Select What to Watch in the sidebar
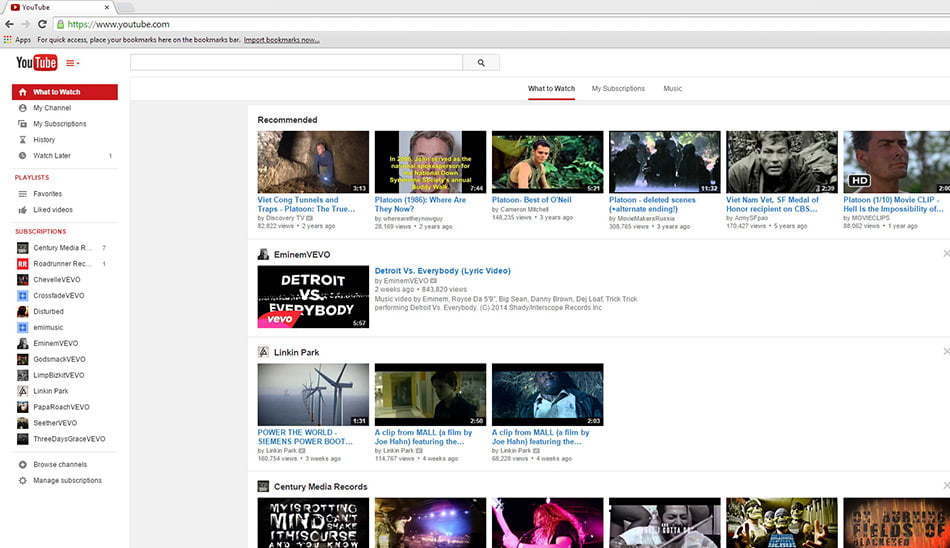This screenshot has width=950, height=548. pyautogui.click(x=65, y=92)
